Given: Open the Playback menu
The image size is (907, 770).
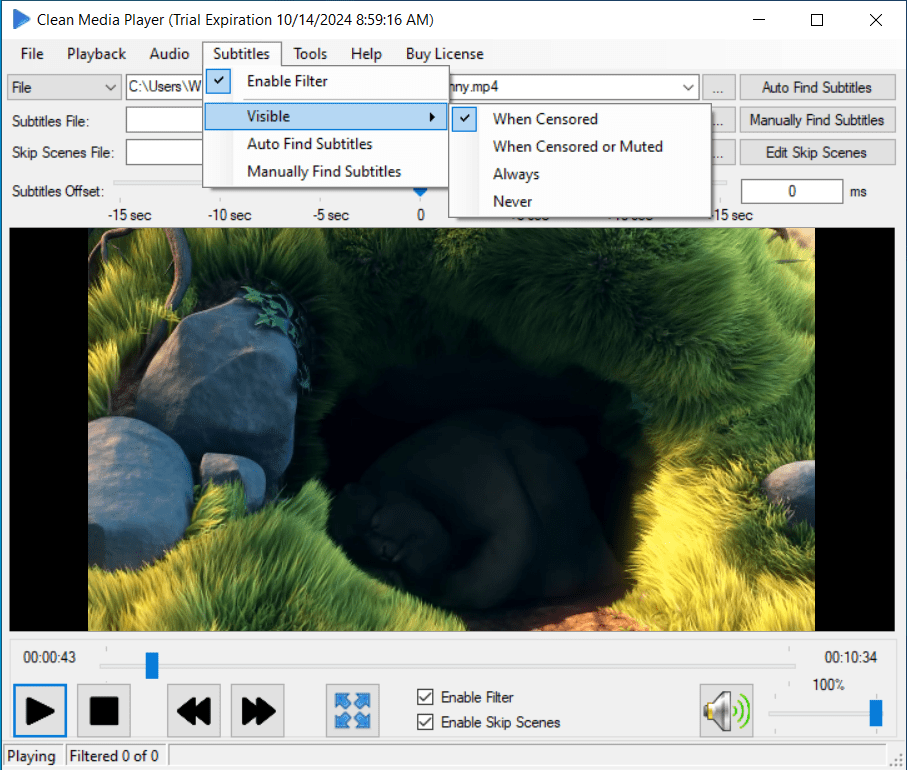Looking at the screenshot, I should tap(96, 54).
